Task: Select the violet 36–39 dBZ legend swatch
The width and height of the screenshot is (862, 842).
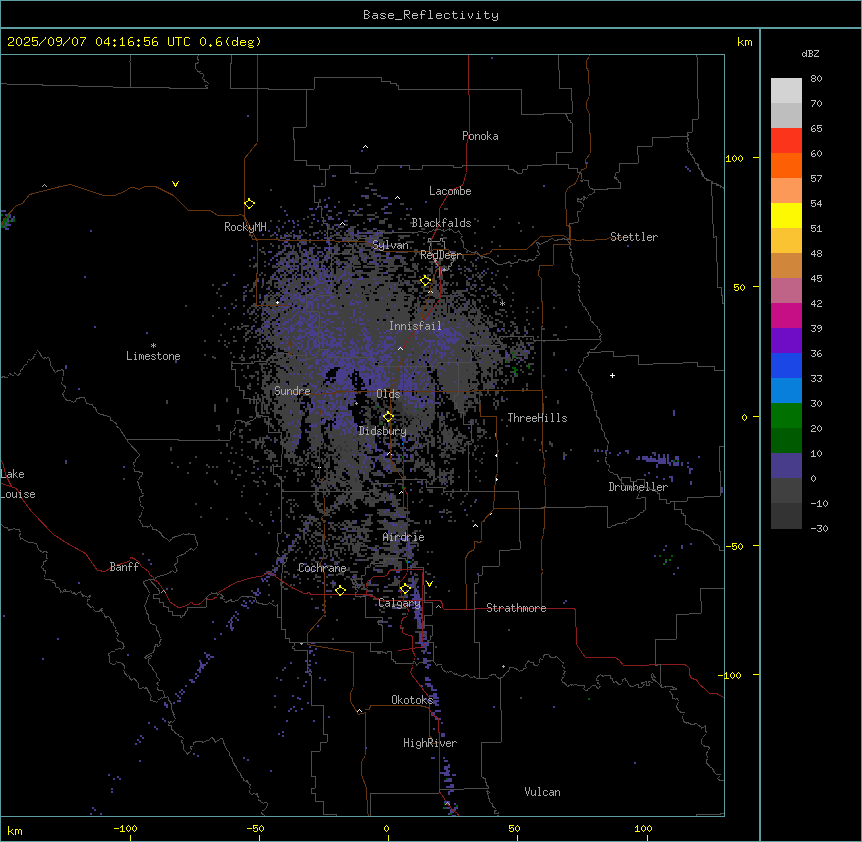Action: coord(786,341)
